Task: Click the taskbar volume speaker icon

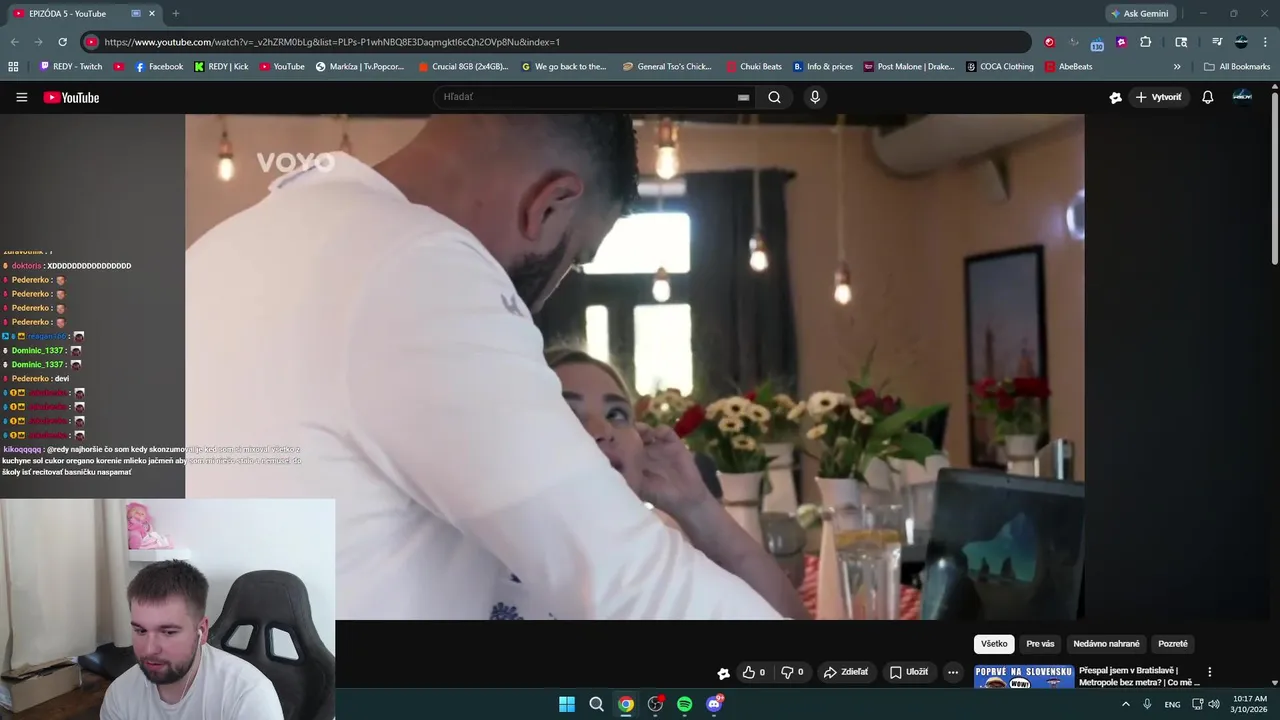Action: point(1214,704)
